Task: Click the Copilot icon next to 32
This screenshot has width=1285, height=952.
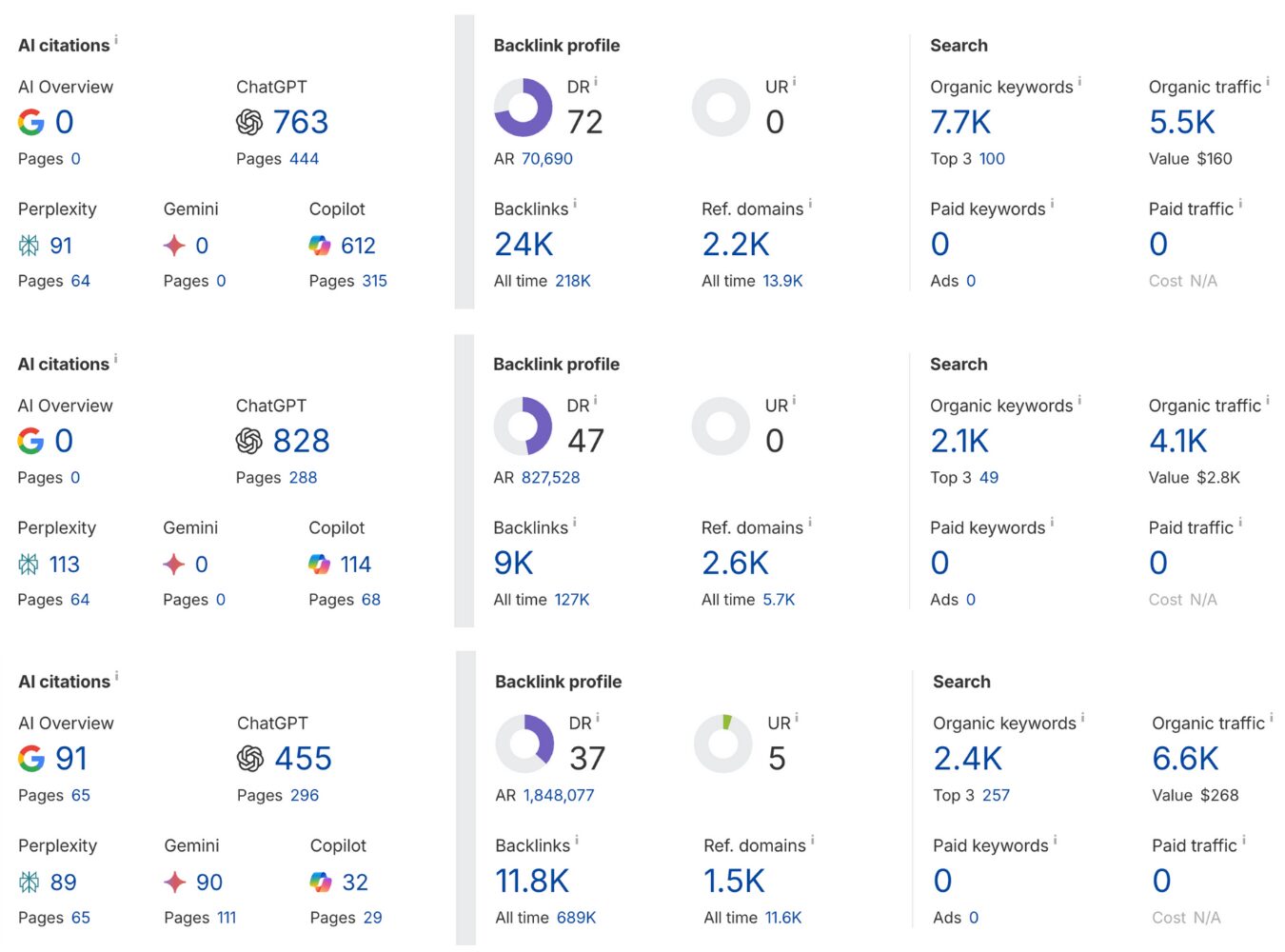Action: coord(321,883)
